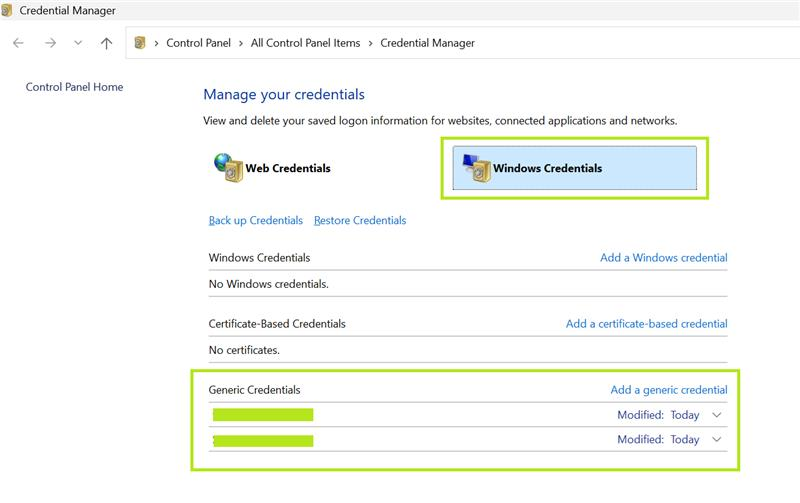Expand the chevron after Control Panel breadcrumb
This screenshot has width=800, height=503.
pos(241,43)
